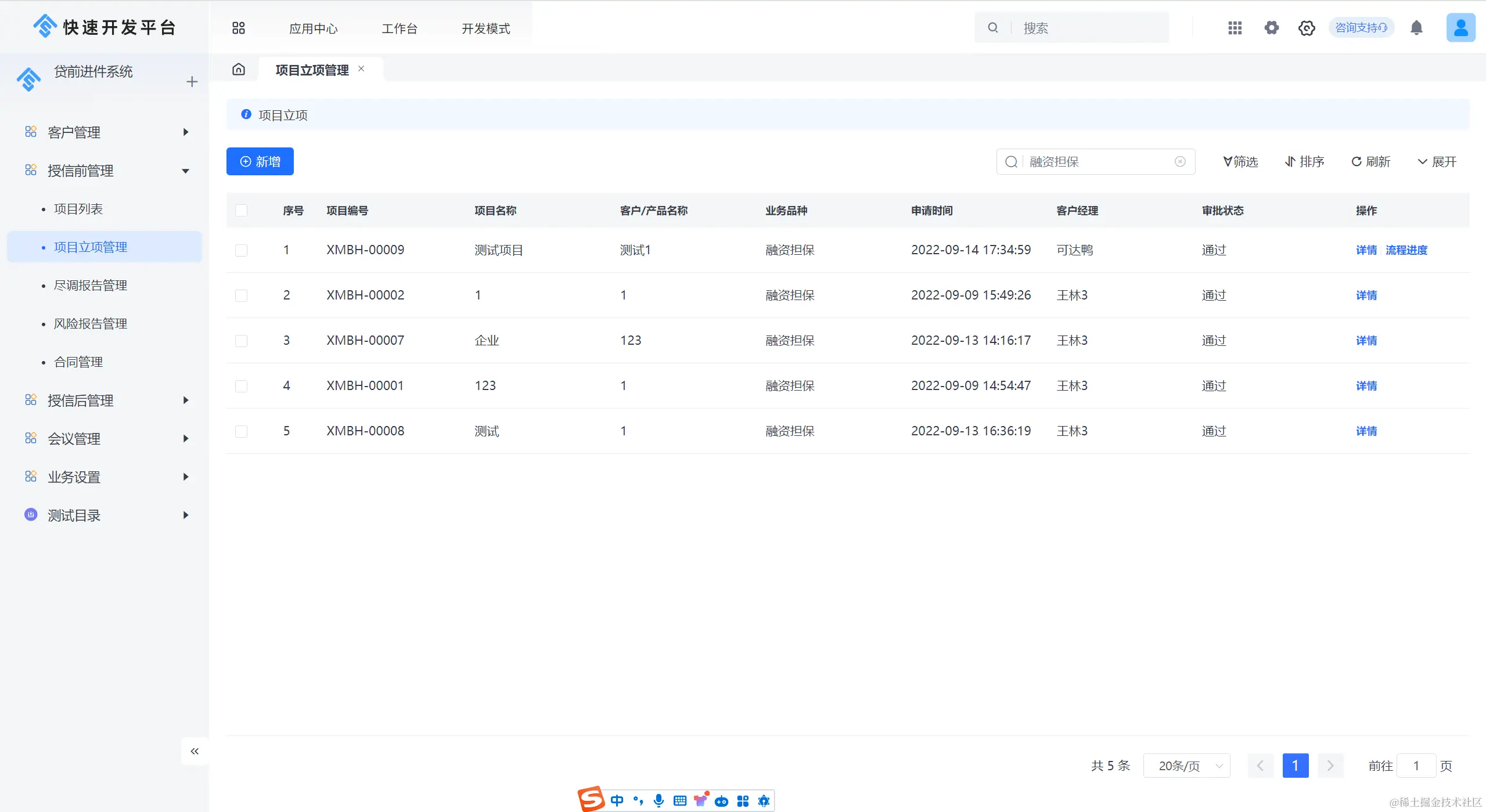Open the user avatar icon
This screenshot has width=1486, height=812.
(x=1460, y=28)
